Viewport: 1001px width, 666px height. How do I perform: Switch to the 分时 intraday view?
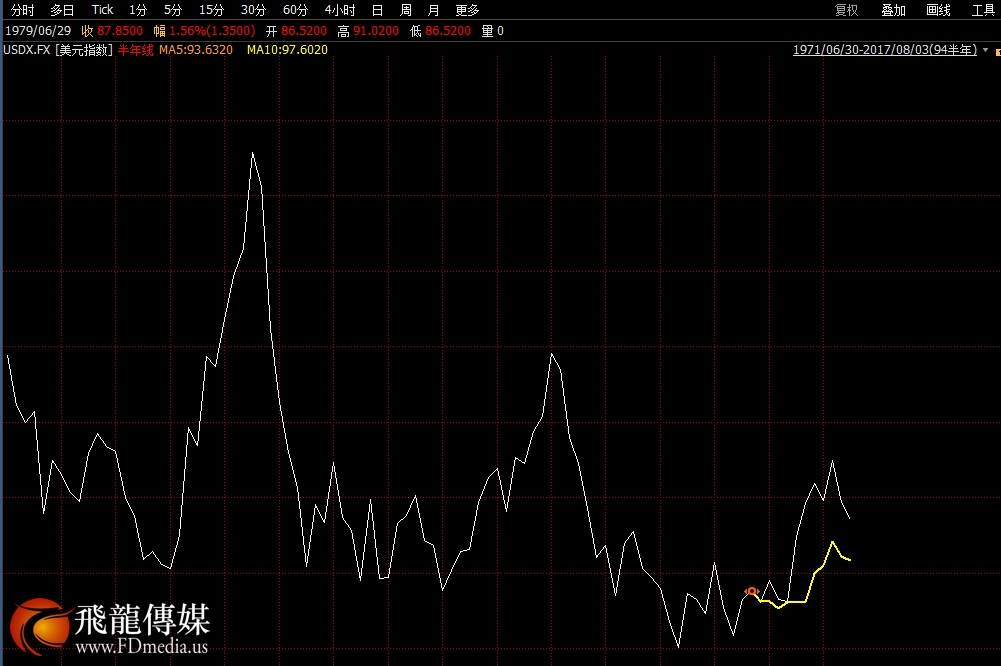point(22,10)
